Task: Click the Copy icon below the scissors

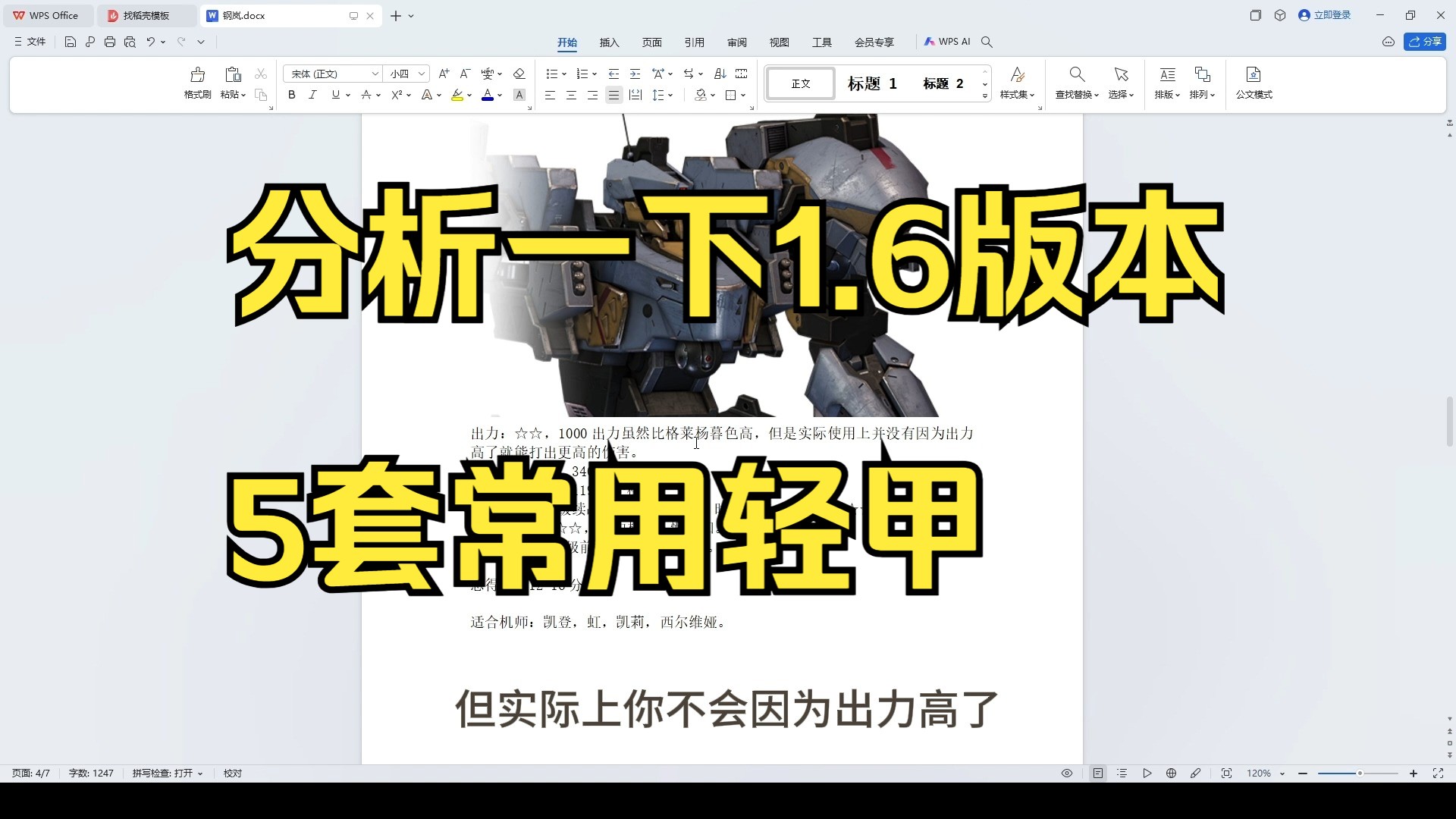Action: (x=261, y=95)
